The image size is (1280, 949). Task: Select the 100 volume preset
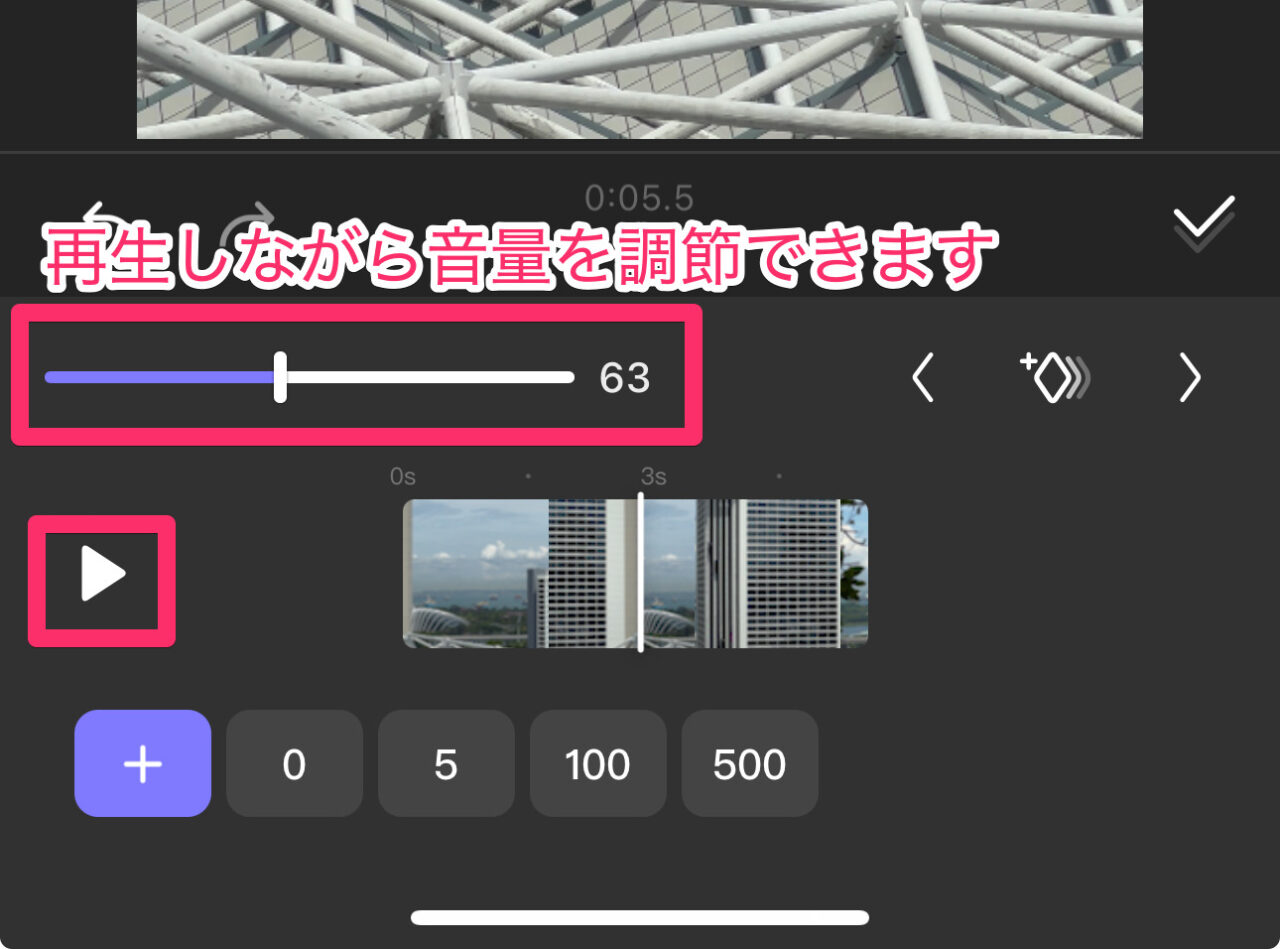pos(598,764)
